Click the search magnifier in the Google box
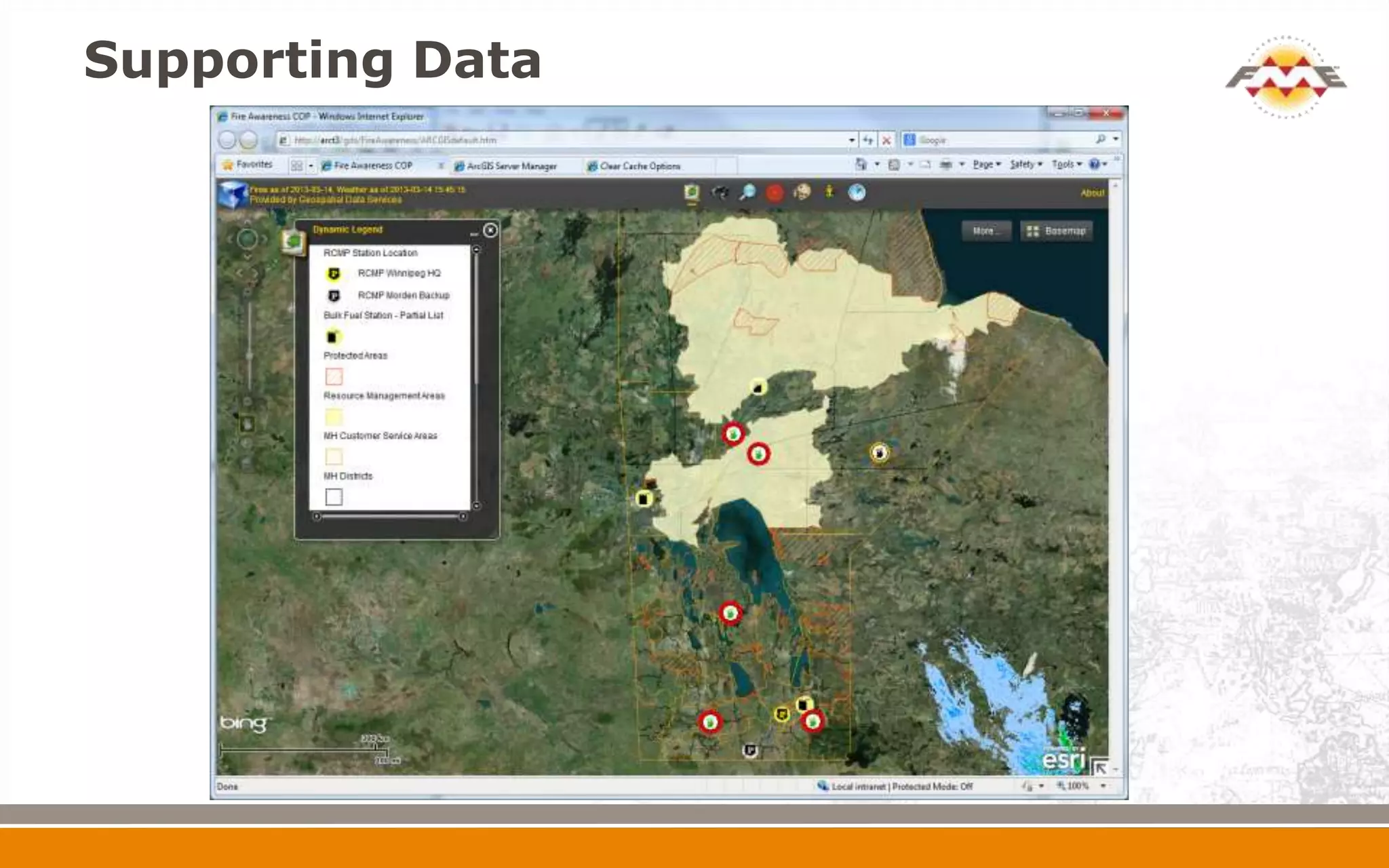 coord(1100,139)
